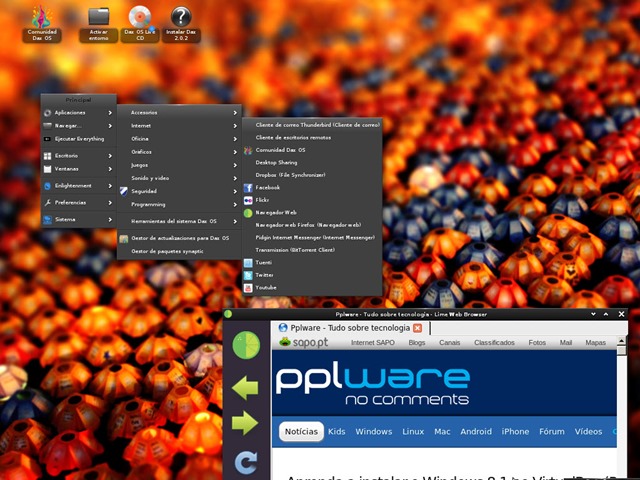Click the Comunidad Dax OS submenu icon
Image resolution: width=640 pixels, height=480 pixels.
pyautogui.click(x=248, y=150)
